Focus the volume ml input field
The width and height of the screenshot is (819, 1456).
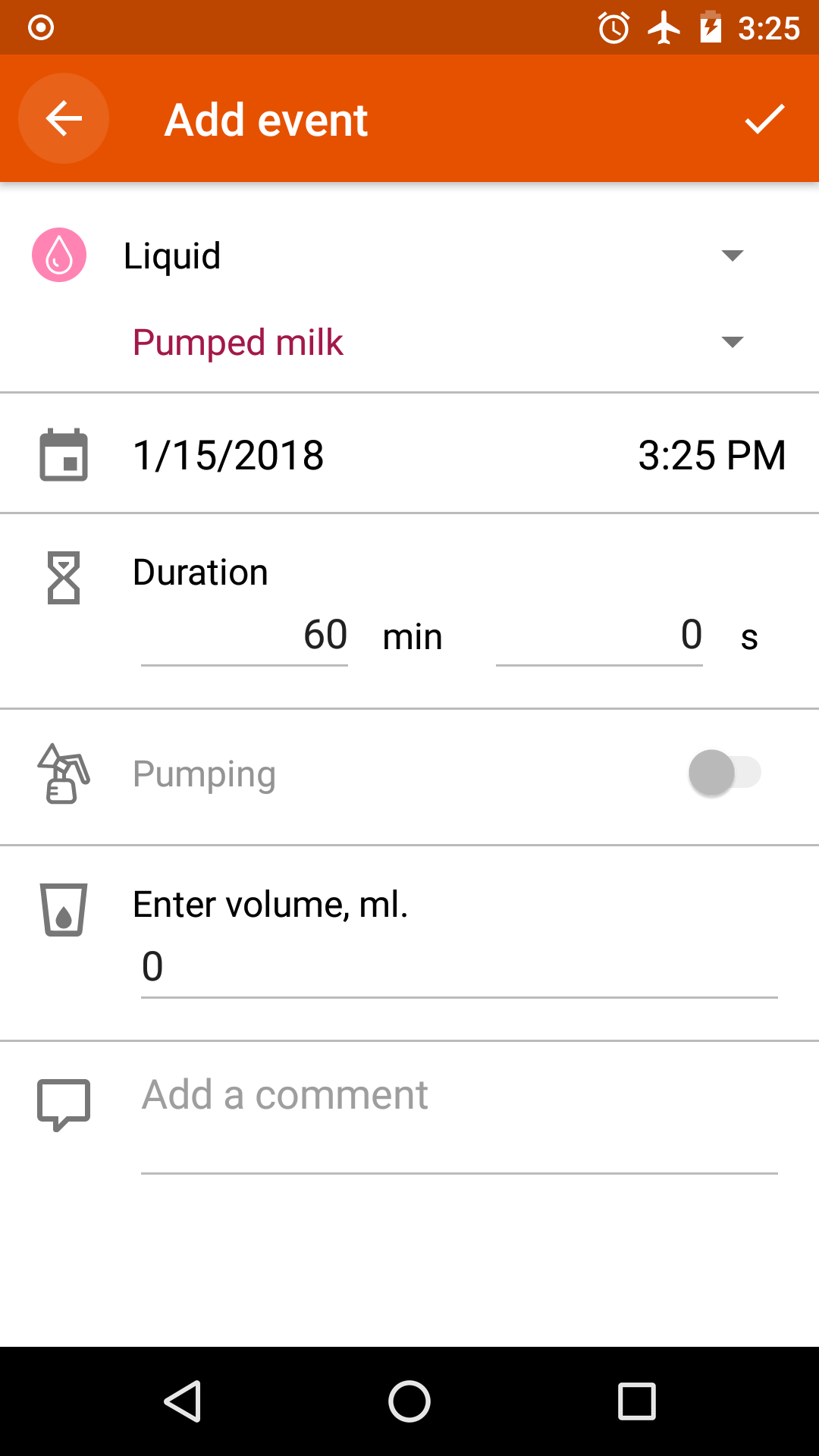tap(459, 967)
